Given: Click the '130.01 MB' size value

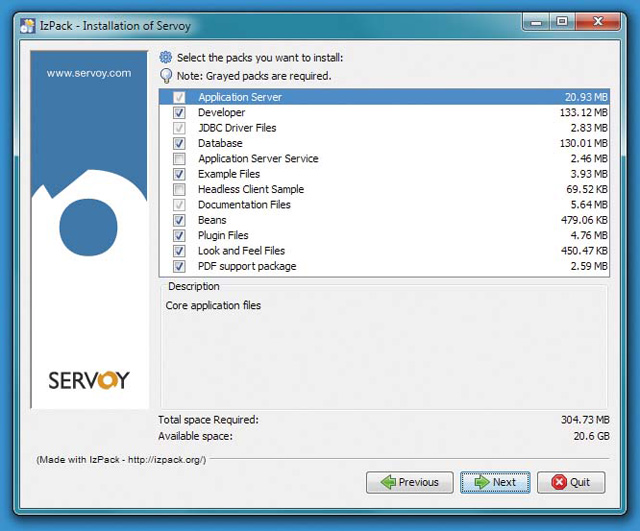Looking at the screenshot, I should 584,143.
